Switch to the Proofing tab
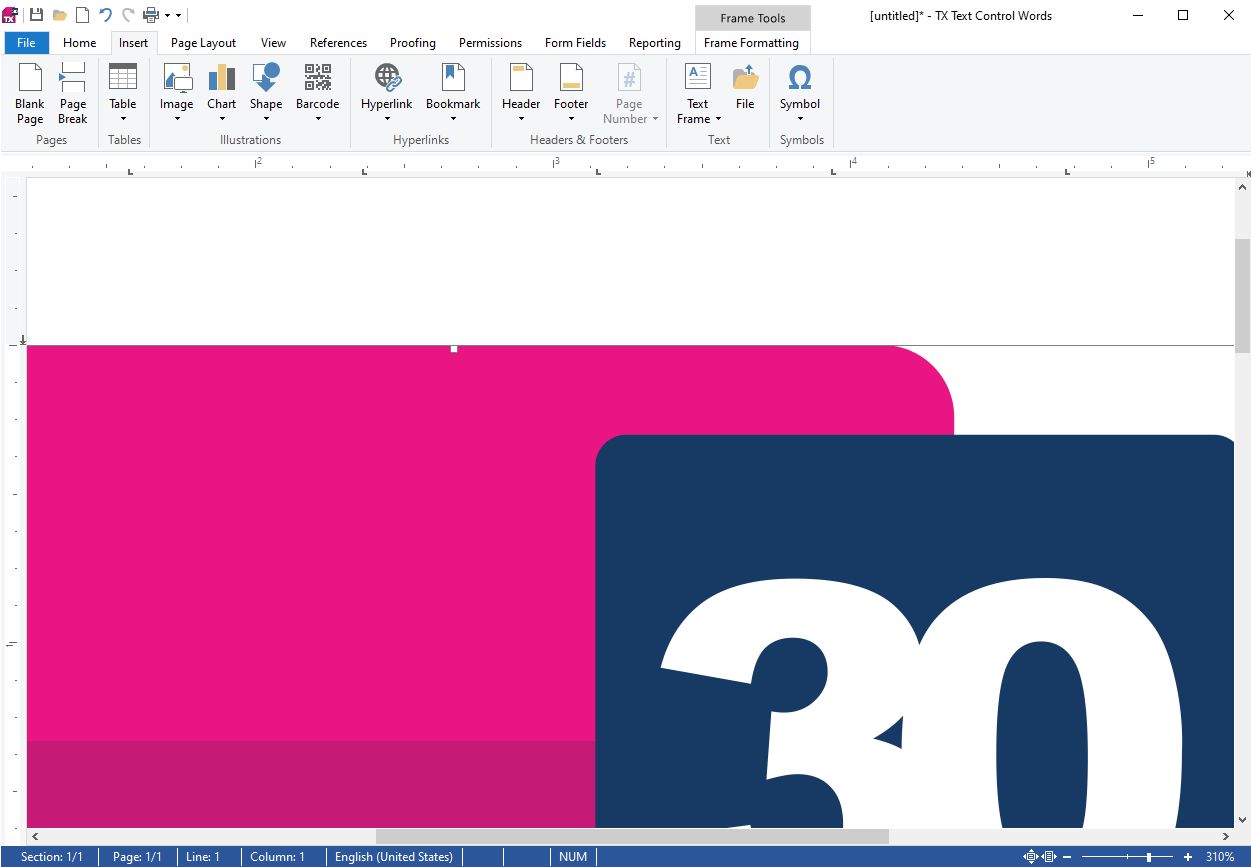 413,43
